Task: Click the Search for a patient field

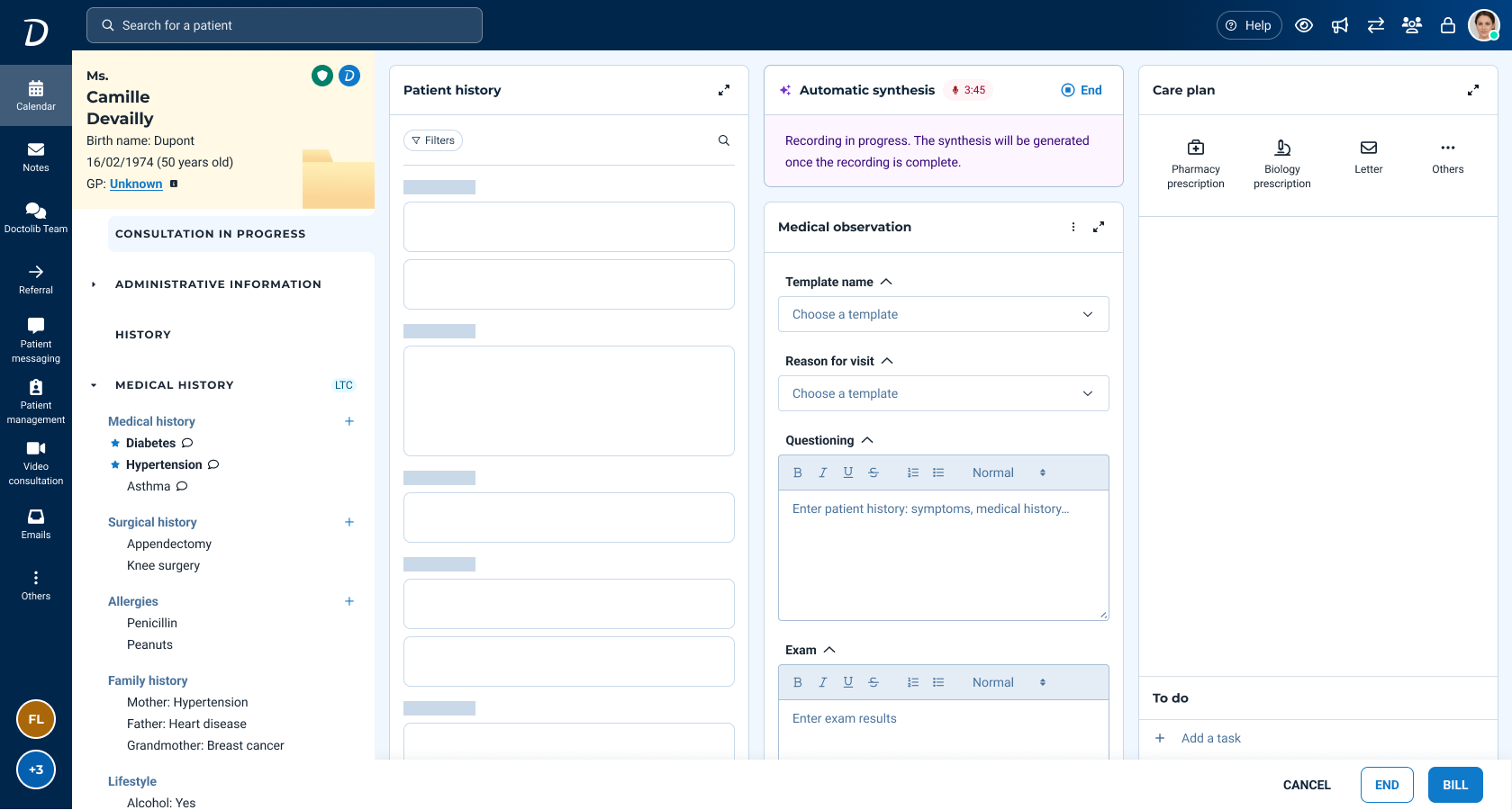Action: pyautogui.click(x=285, y=25)
